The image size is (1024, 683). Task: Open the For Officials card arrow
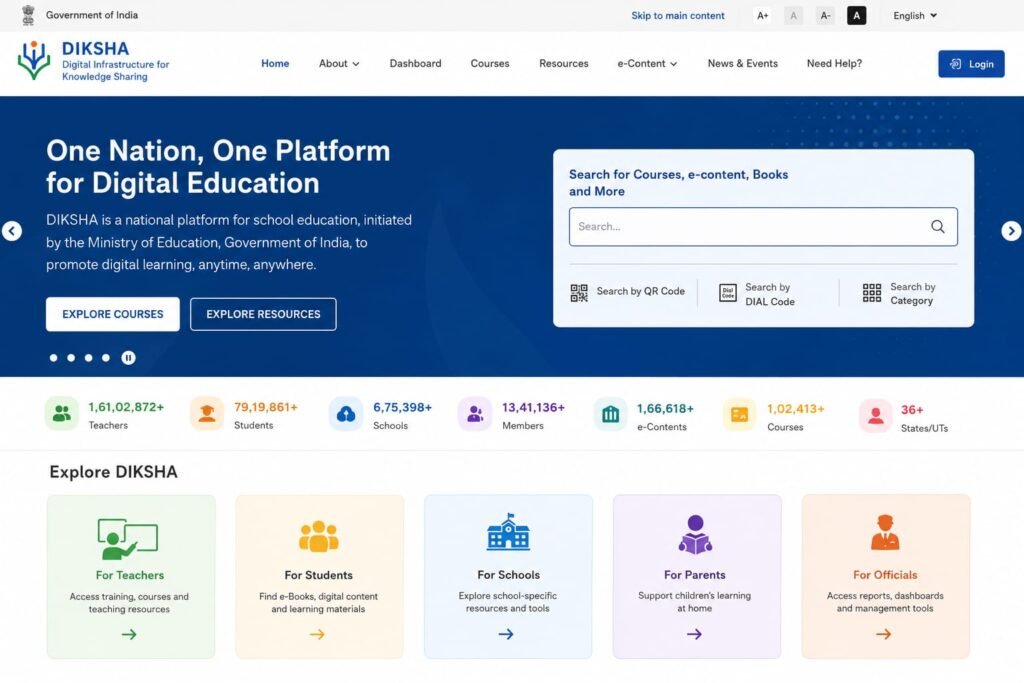pos(884,634)
